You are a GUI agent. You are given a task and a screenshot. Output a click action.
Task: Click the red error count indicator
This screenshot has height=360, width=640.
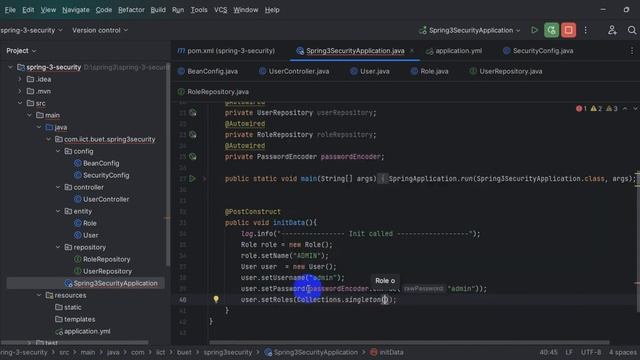click(581, 109)
